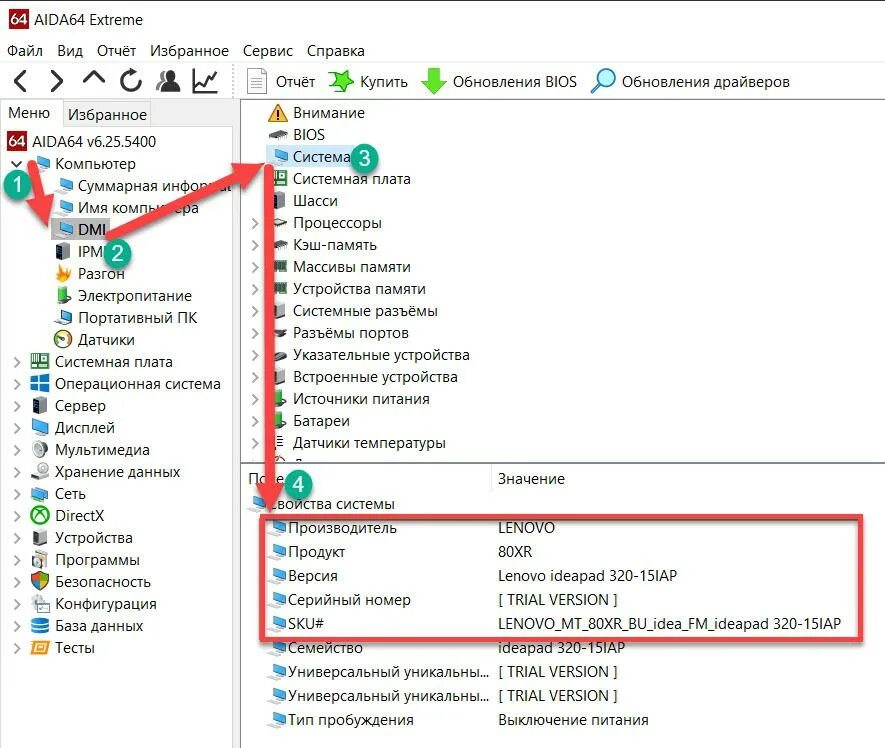Switch to the Меню tab
This screenshot has height=748, width=885.
pyautogui.click(x=29, y=113)
